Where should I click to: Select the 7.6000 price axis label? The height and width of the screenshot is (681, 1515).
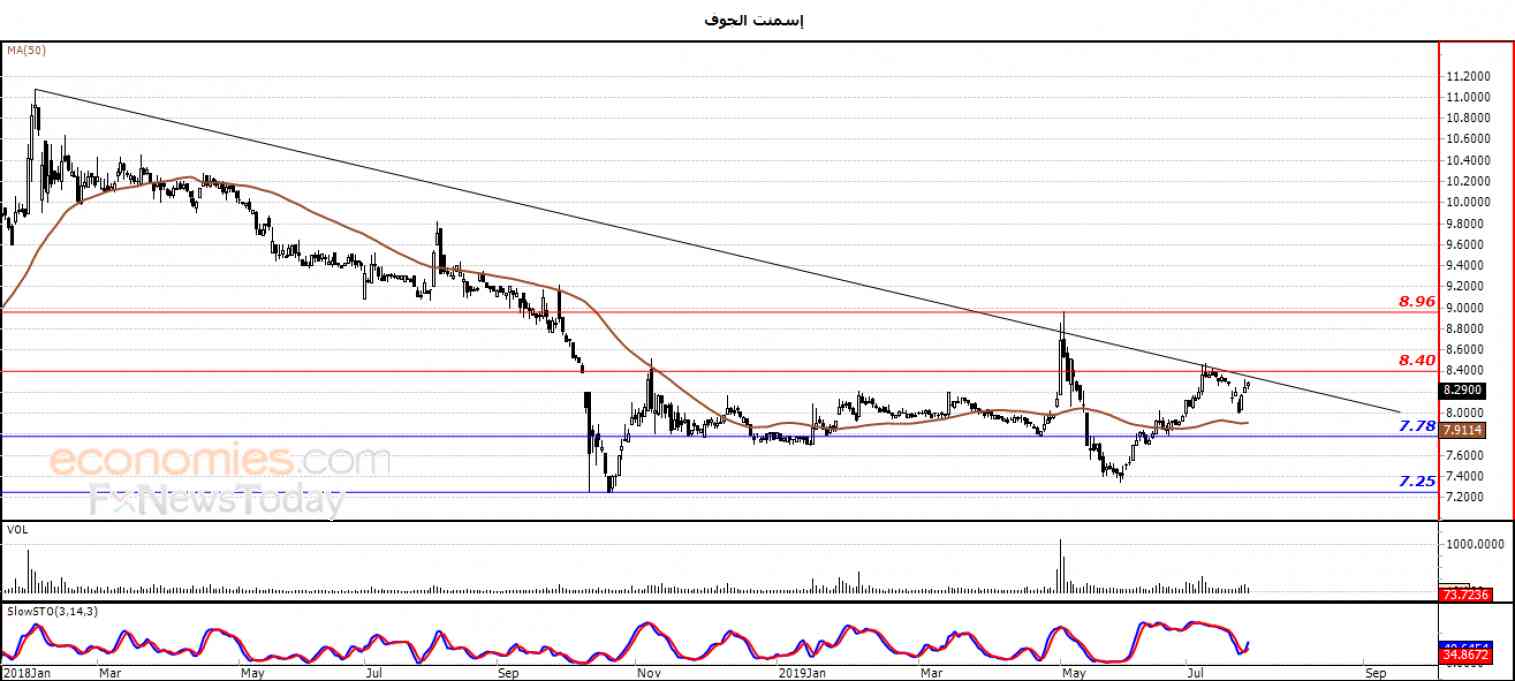pos(1464,455)
